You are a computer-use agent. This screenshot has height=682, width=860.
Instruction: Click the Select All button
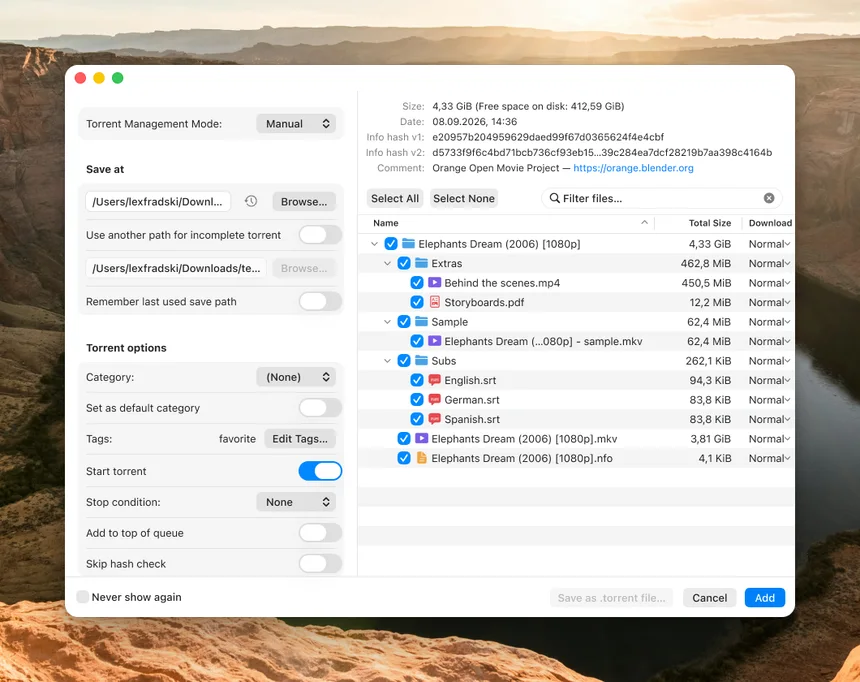tap(395, 198)
